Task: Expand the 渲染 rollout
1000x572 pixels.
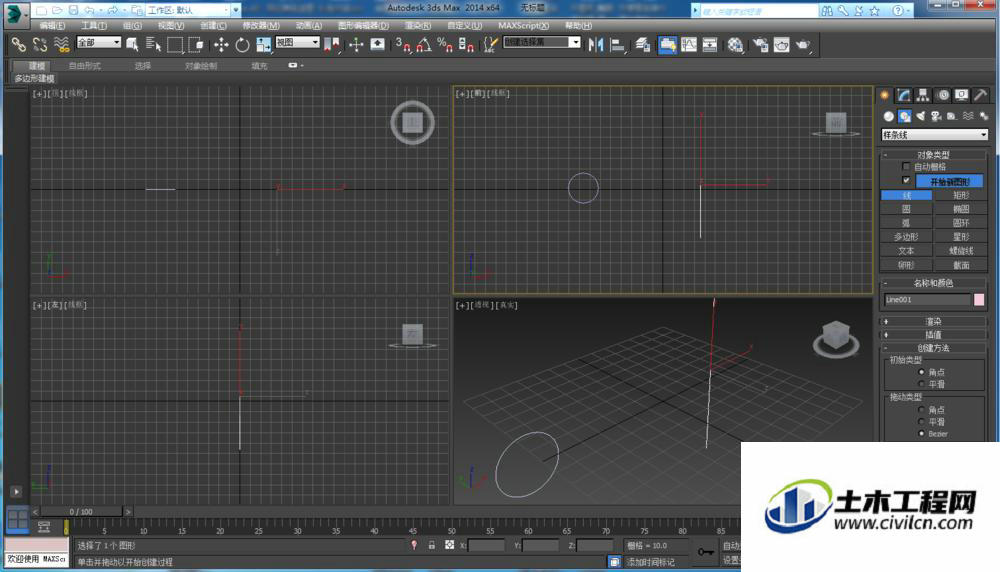Action: click(x=934, y=321)
